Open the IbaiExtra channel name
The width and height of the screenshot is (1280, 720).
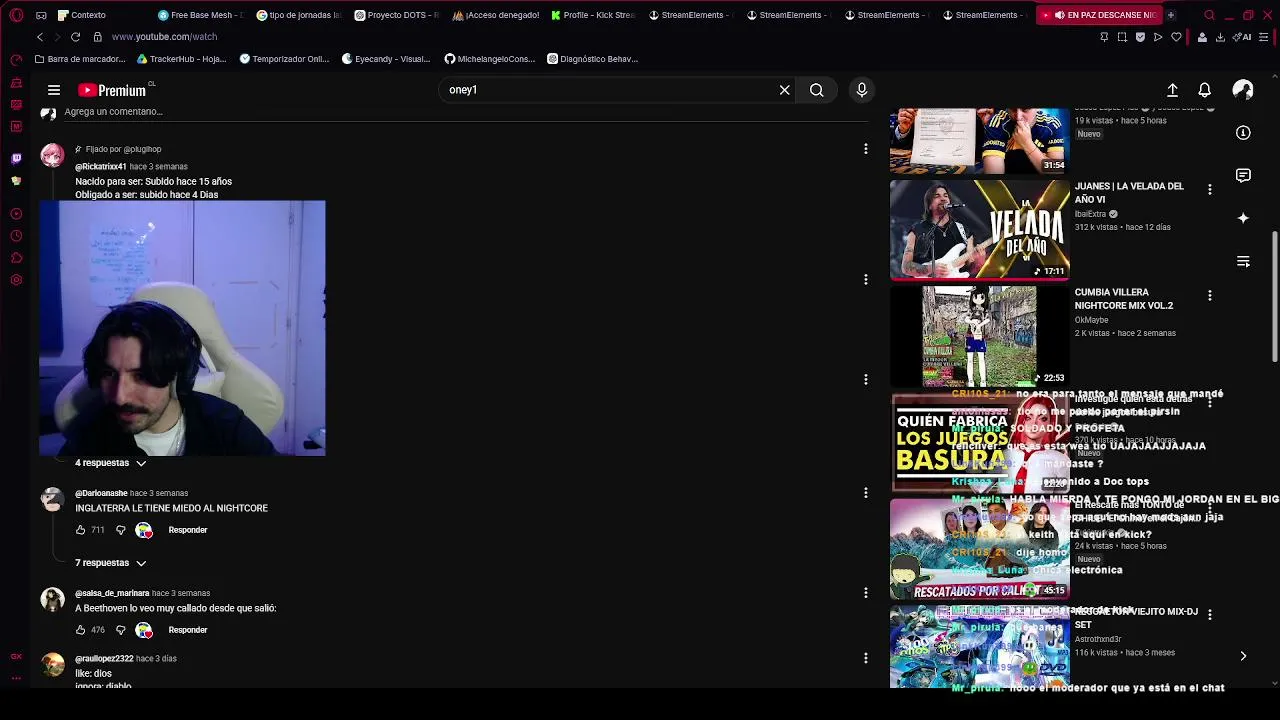click(x=1091, y=214)
